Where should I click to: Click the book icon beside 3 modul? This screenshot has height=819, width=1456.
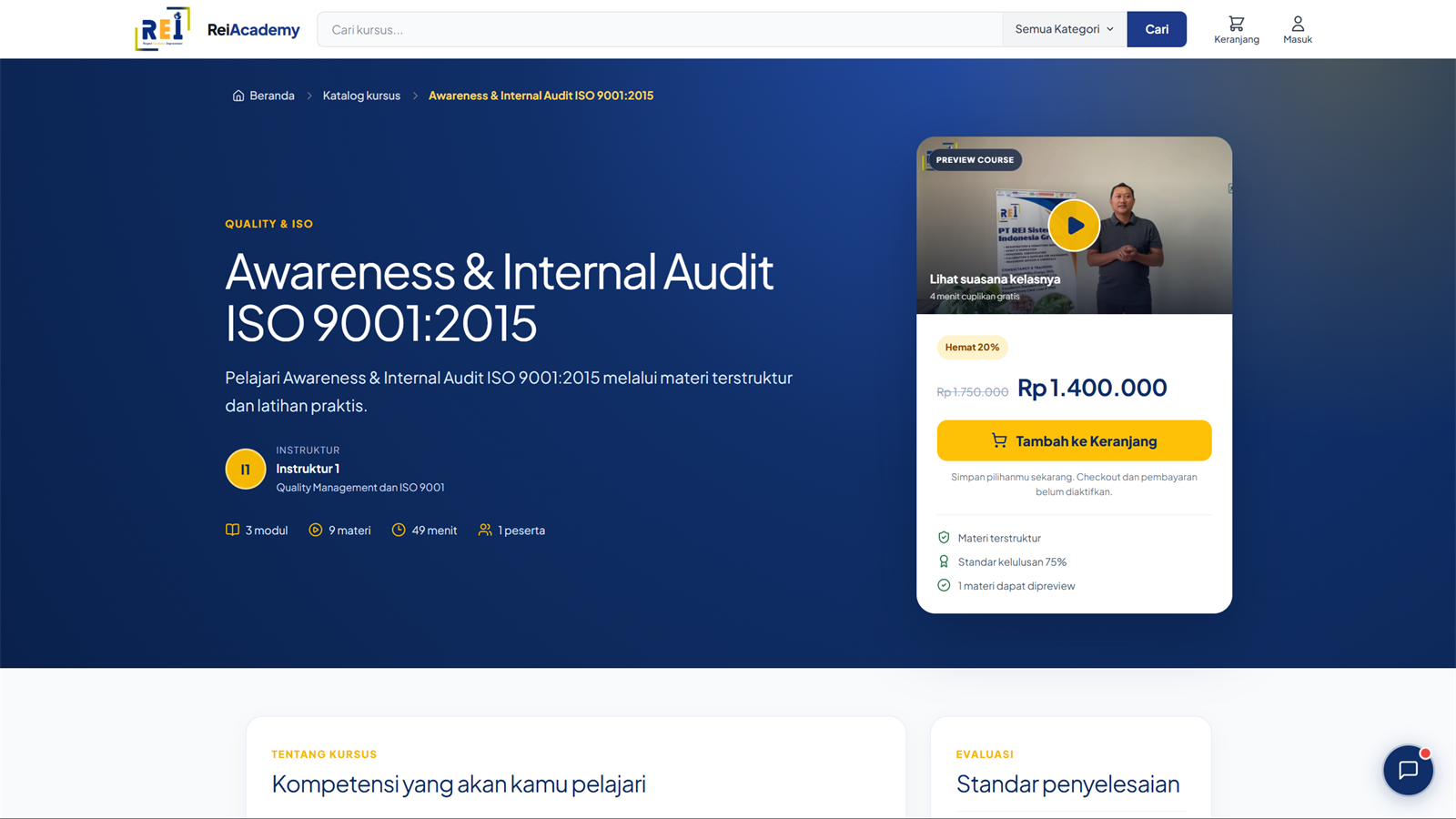(x=232, y=530)
